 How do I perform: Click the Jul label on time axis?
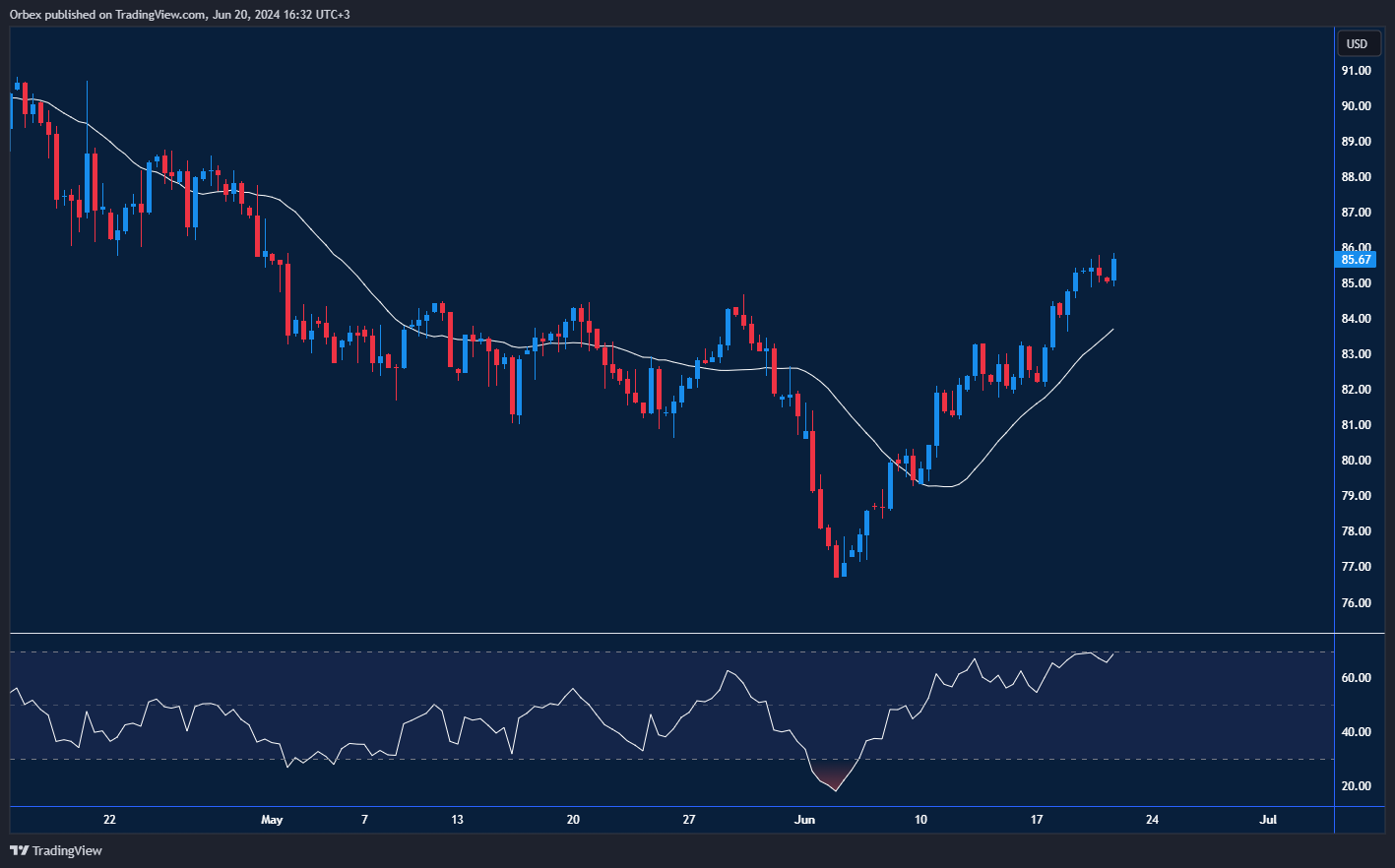coord(1268,820)
